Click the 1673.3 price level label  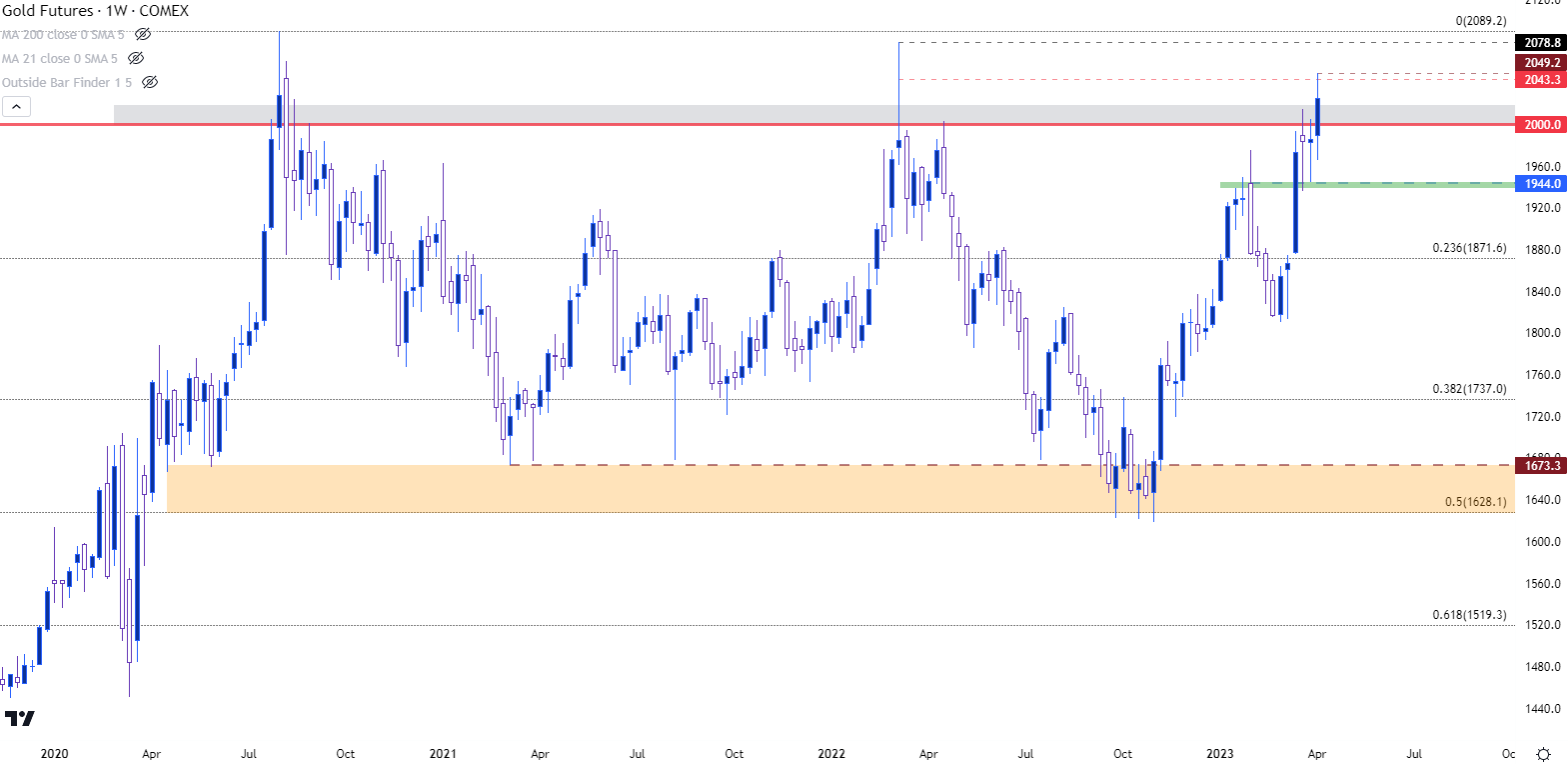[x=1542, y=466]
